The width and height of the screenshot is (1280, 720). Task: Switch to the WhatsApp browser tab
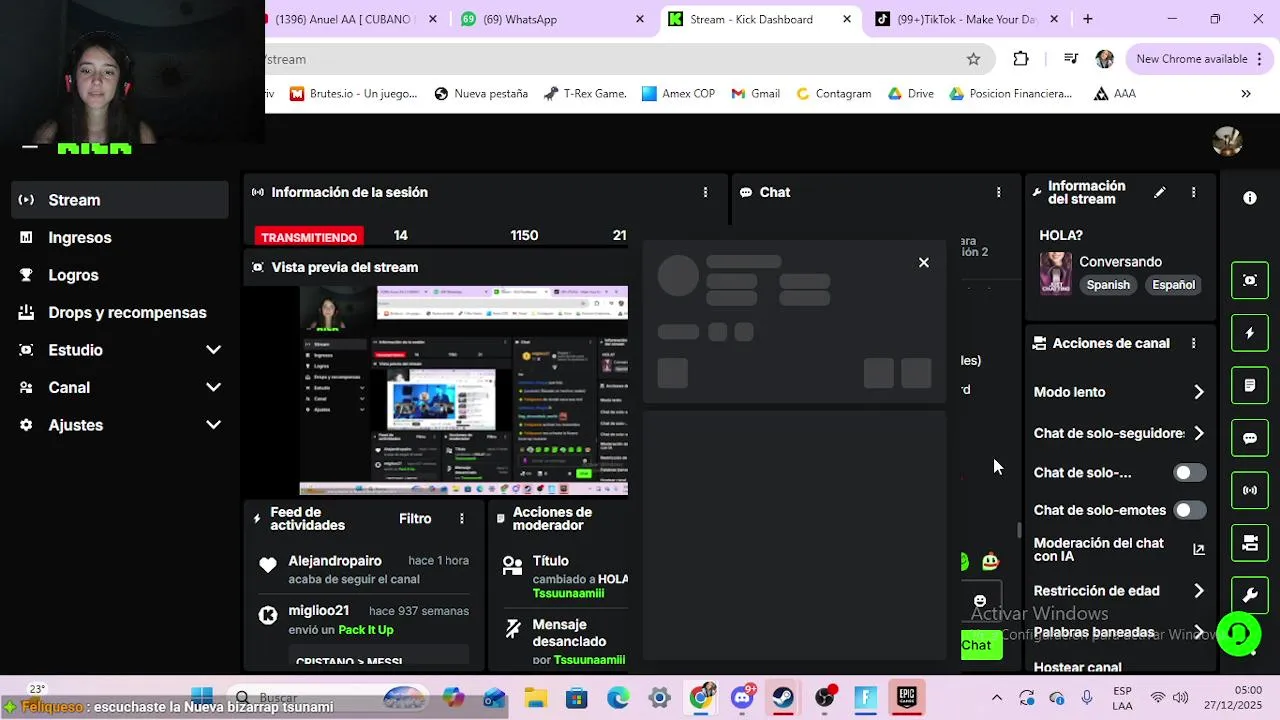554,19
